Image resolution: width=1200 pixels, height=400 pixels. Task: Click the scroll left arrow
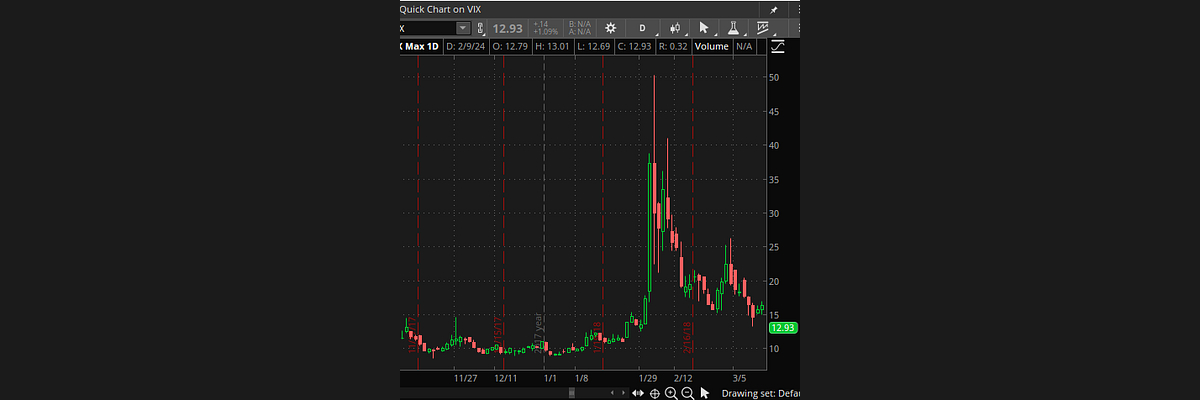[612, 393]
